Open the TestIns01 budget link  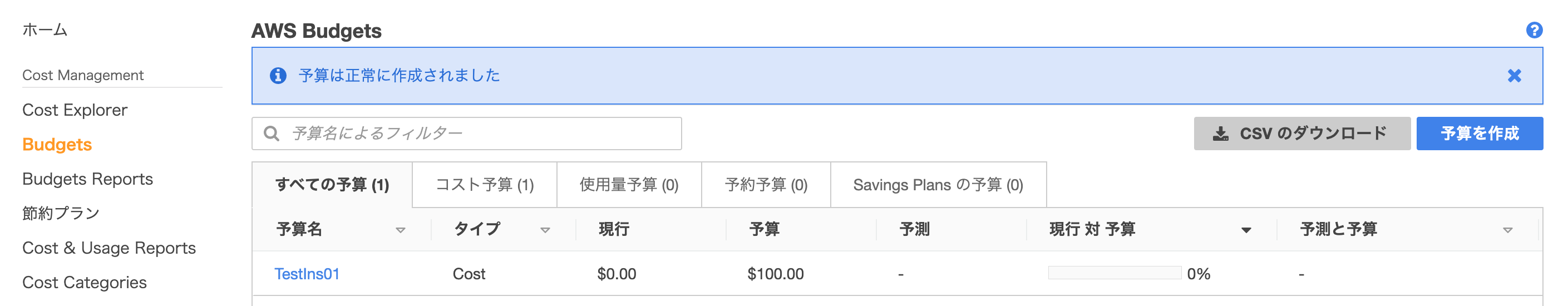[x=307, y=274]
